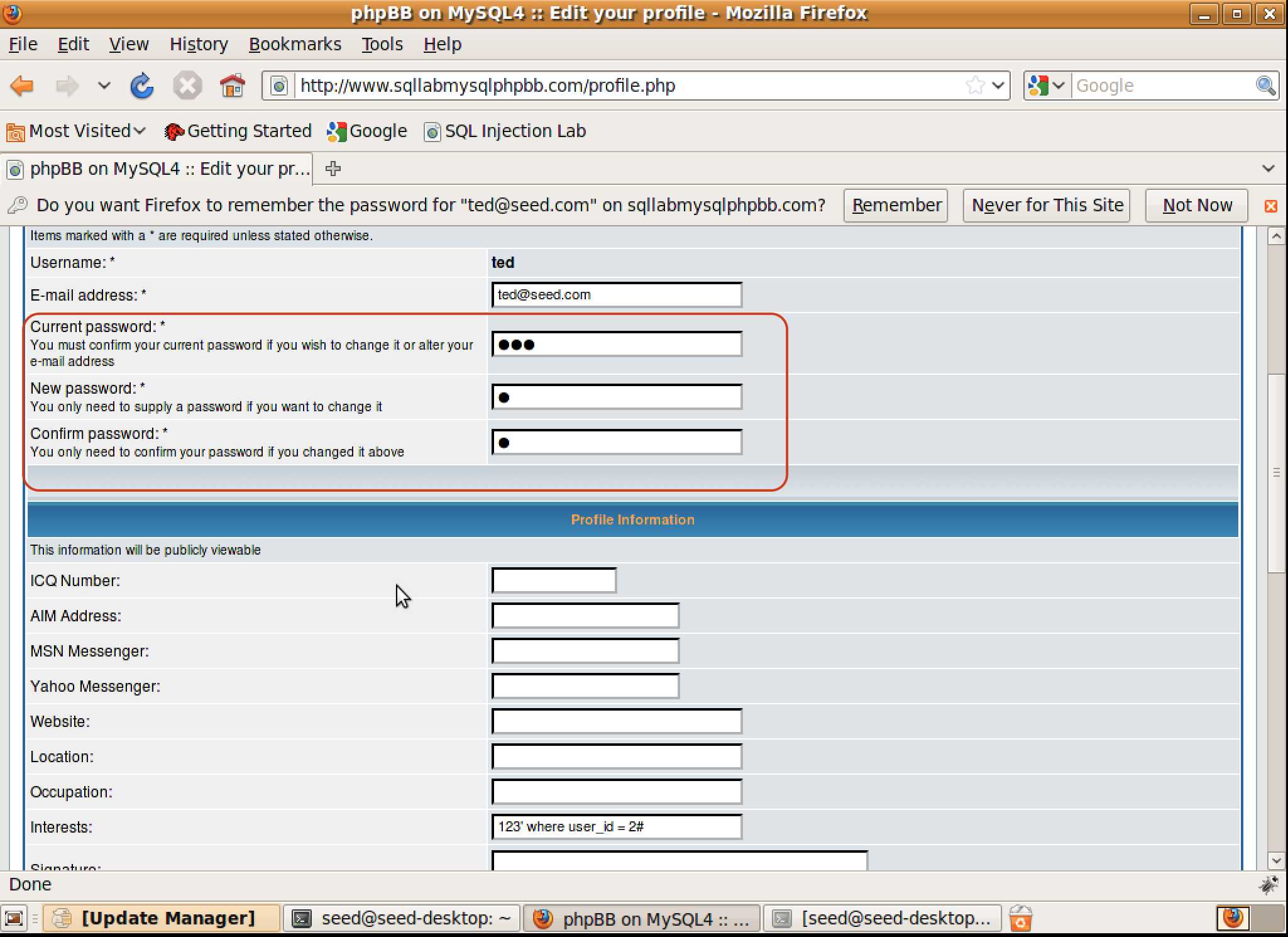Open the URL bar history dropdown

coord(998,86)
